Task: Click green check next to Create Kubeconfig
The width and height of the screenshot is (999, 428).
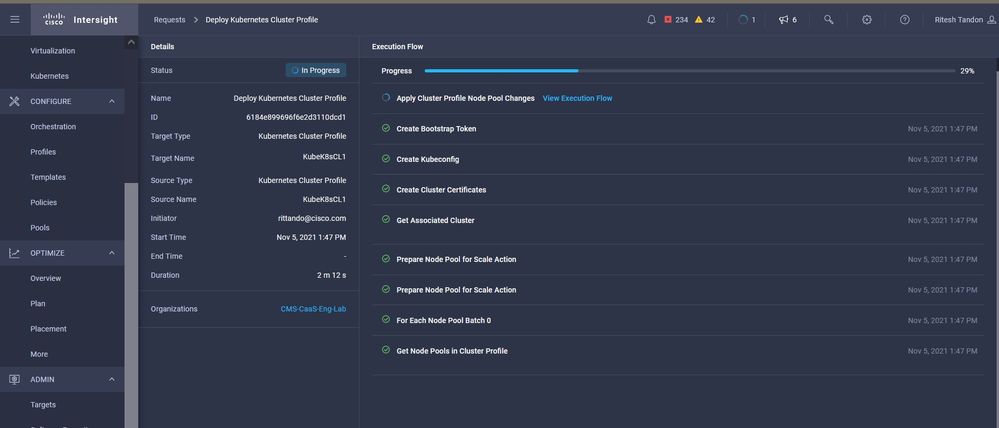Action: click(x=385, y=159)
